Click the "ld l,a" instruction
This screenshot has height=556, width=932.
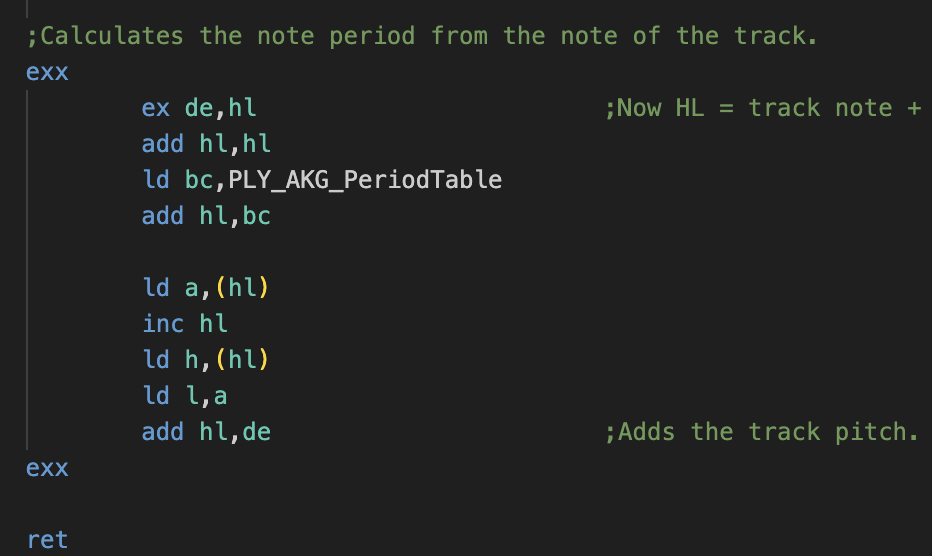(x=185, y=396)
